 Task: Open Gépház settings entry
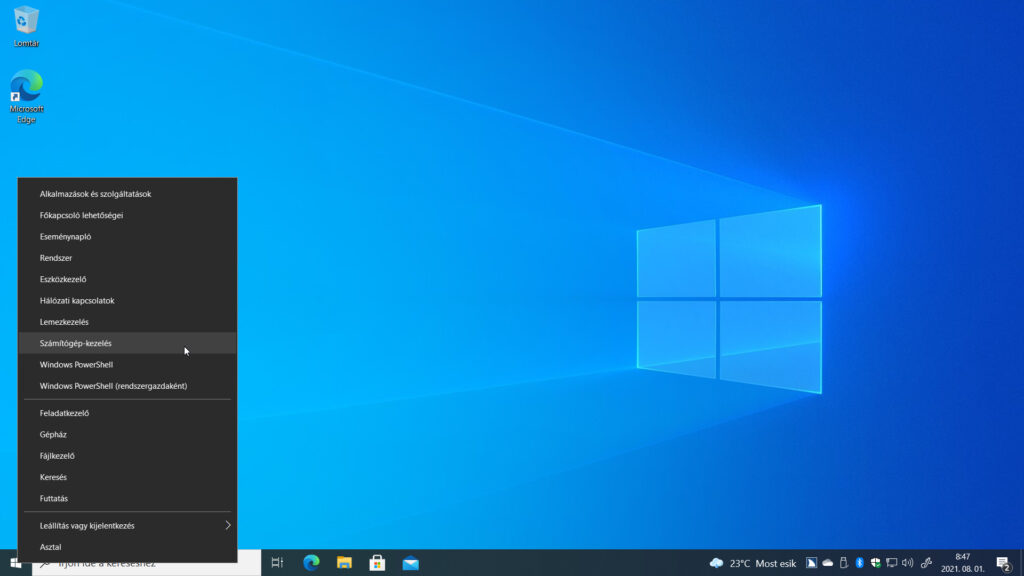[x=127, y=434]
